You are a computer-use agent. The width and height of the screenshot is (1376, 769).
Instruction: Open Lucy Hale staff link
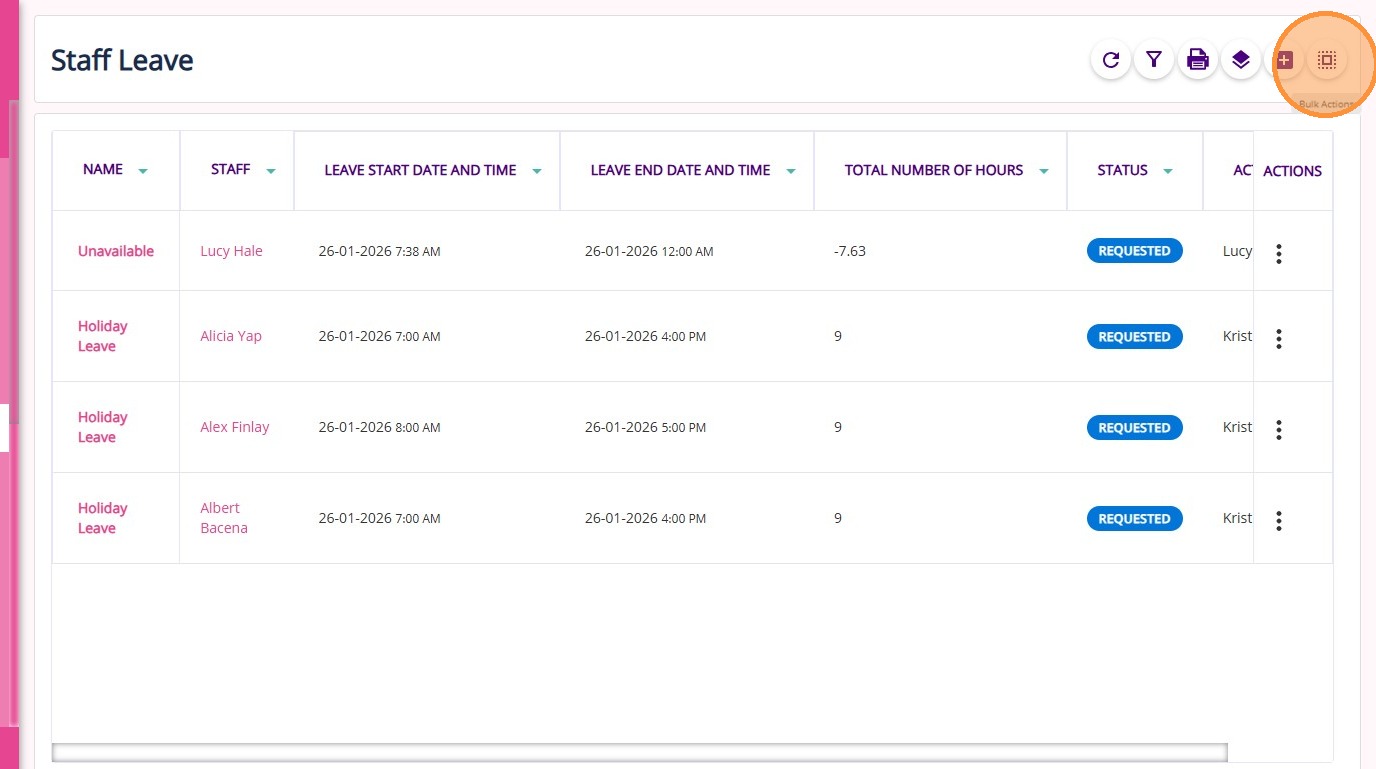pos(231,251)
